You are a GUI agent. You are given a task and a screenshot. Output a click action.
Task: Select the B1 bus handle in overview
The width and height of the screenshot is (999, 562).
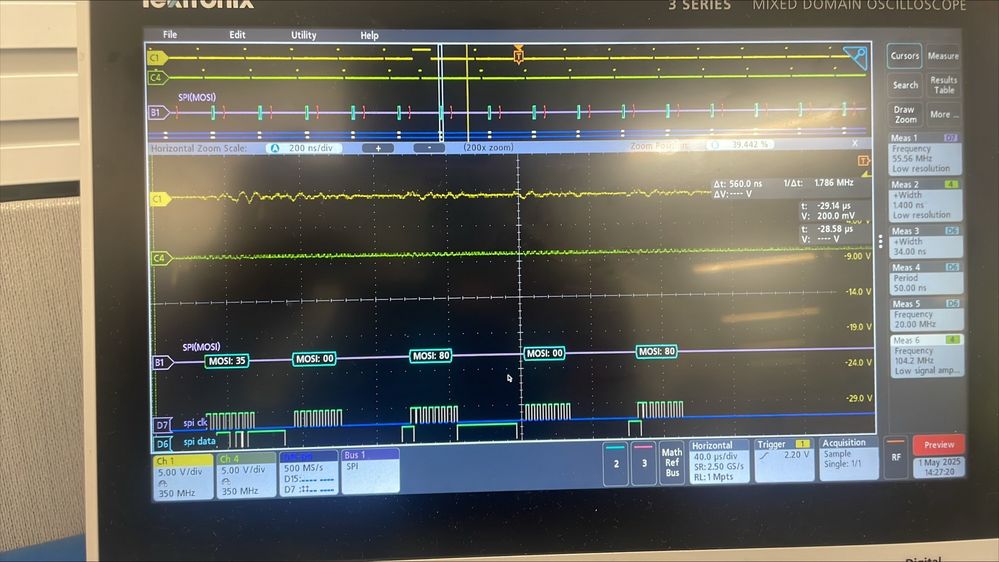[158, 112]
